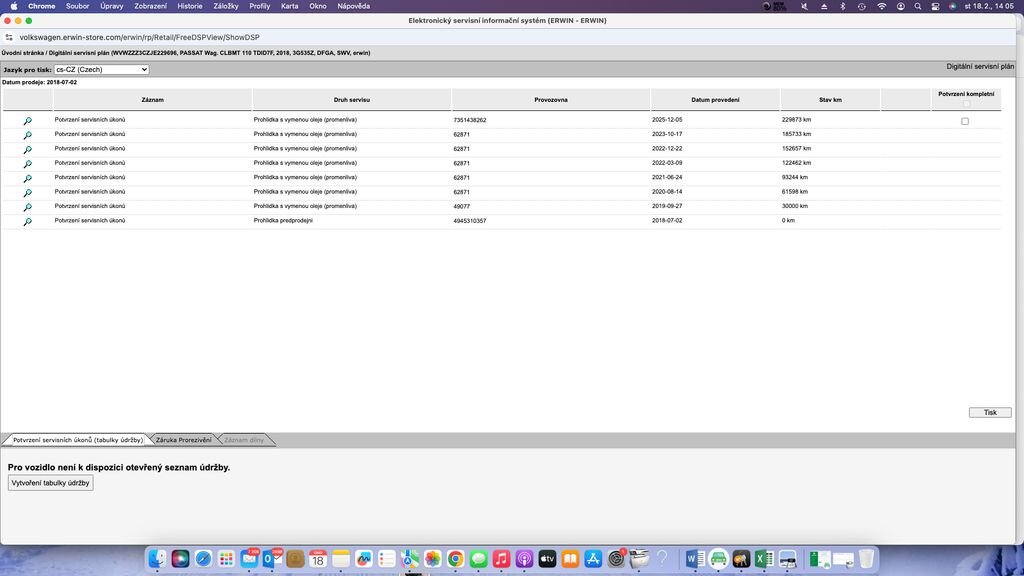1024x576 pixels.
Task: Open the Wi-Fi status menu
Action: point(881,6)
